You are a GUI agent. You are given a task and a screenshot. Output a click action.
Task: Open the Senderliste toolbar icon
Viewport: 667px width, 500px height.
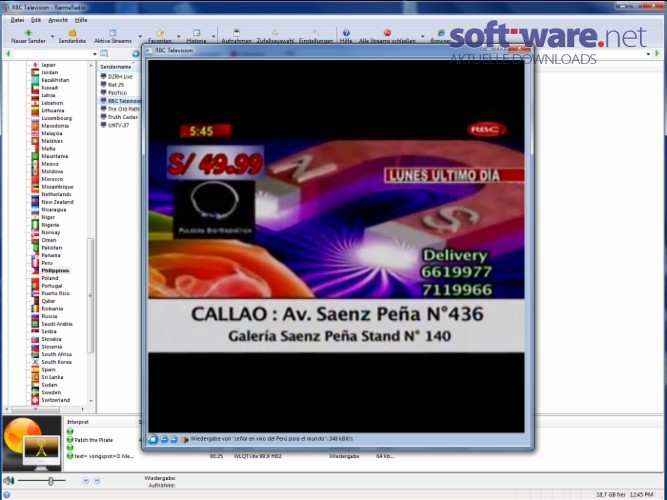(72, 33)
